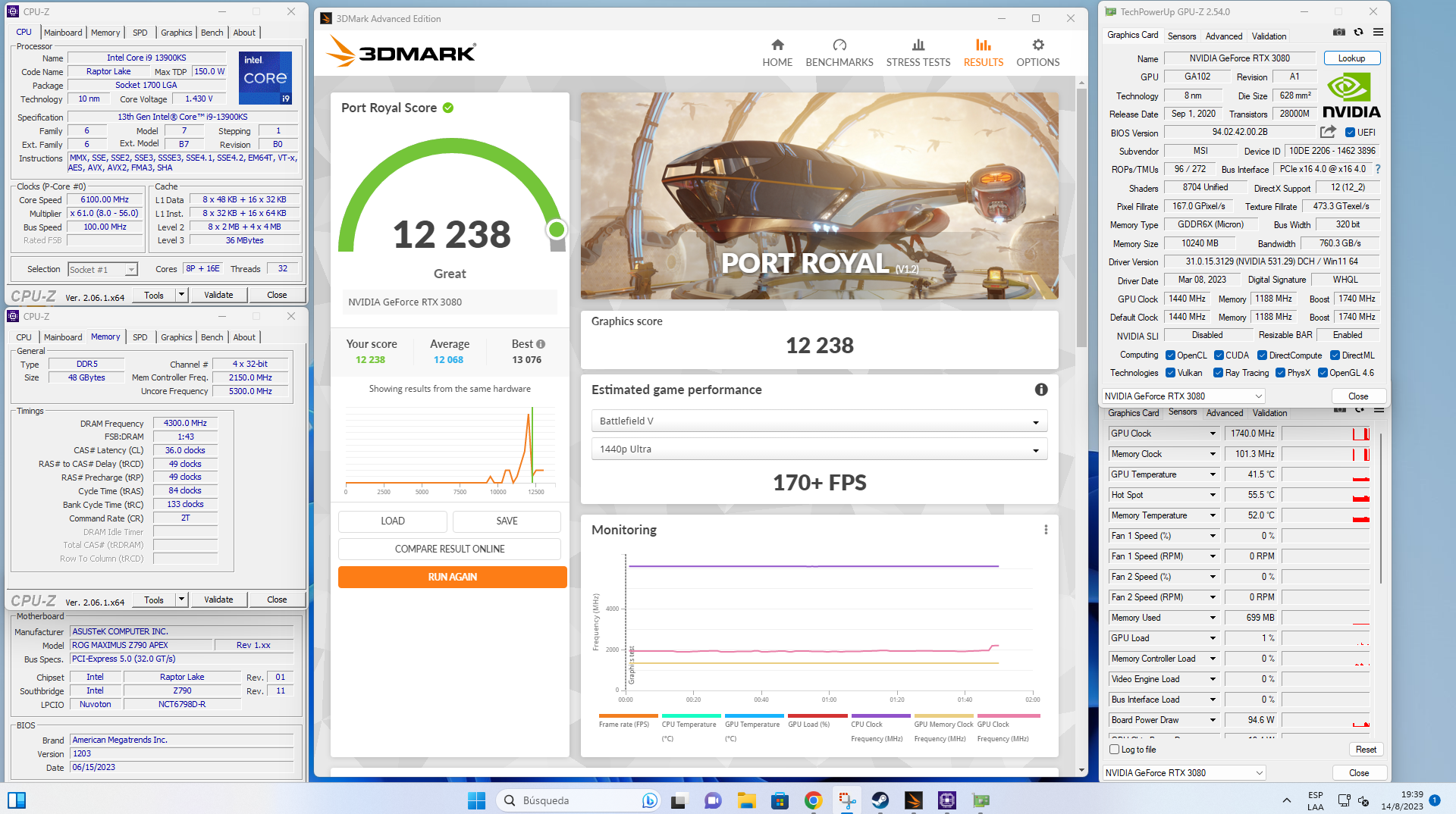
Task: Expand the Board Power Draw sensor dropdown
Action: 1213,720
